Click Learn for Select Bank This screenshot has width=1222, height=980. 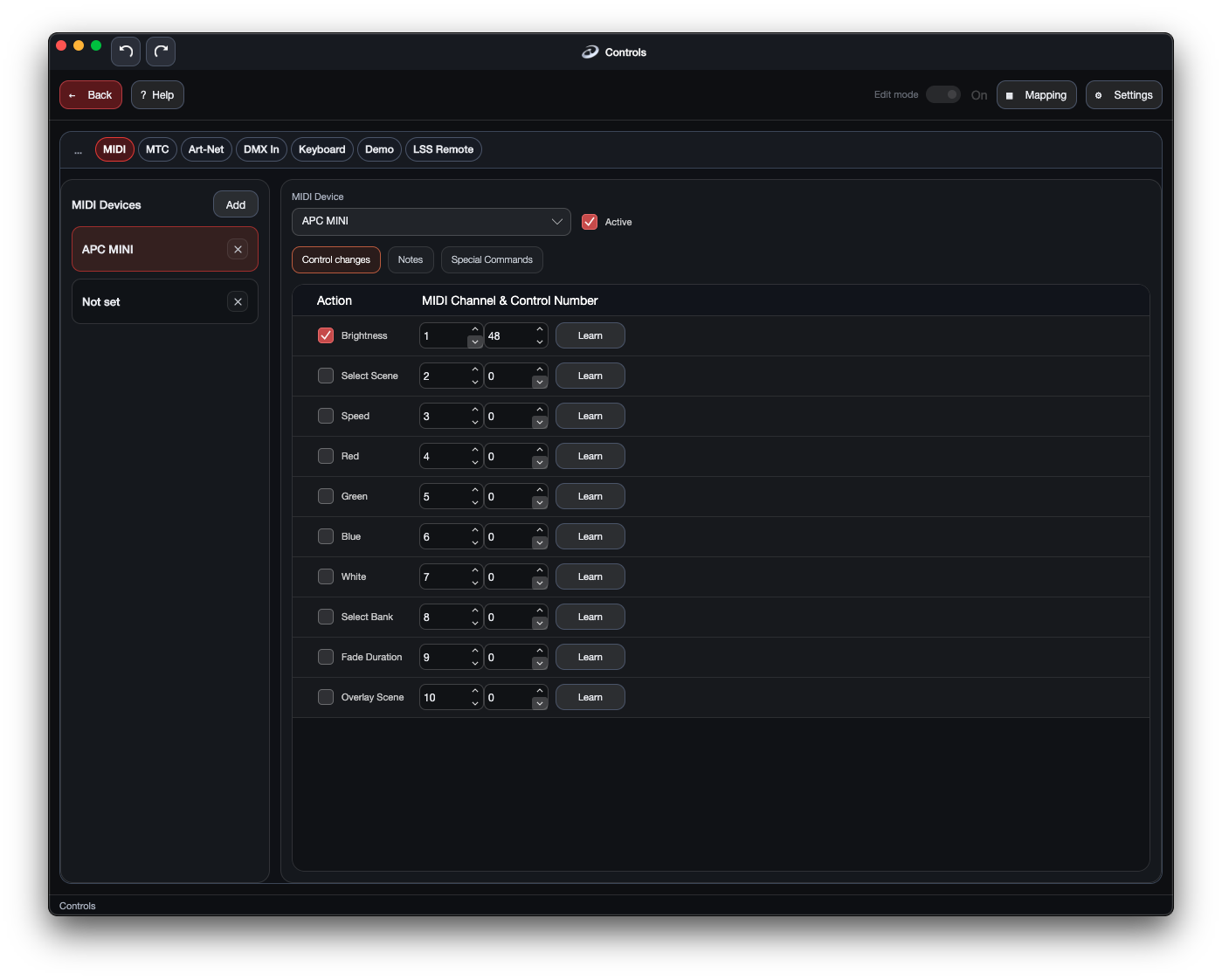tap(590, 617)
